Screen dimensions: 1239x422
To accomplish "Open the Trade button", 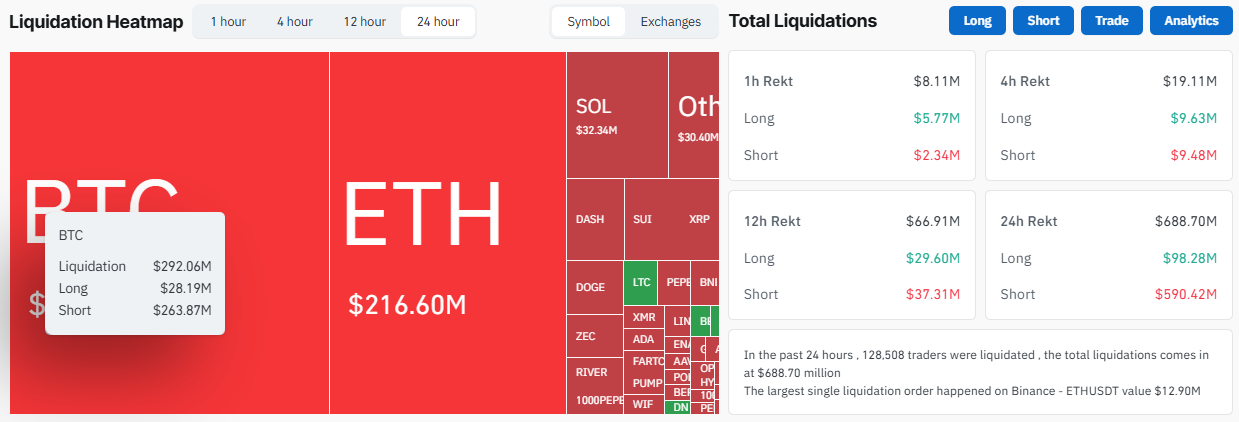I will tap(1111, 21).
